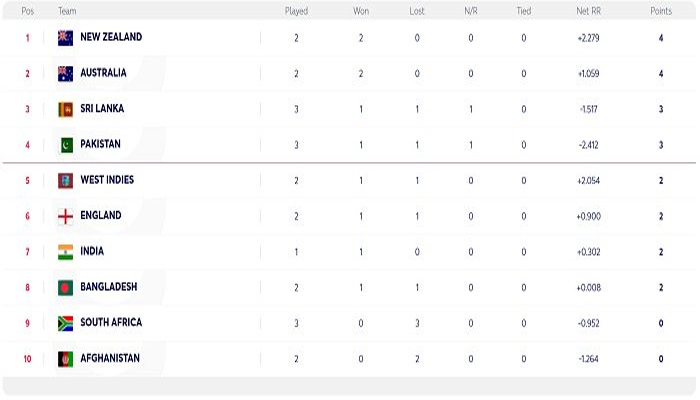Screen dimensions: 700x400
Task: Open the AFGHANISTAN team name
Action: (110, 358)
